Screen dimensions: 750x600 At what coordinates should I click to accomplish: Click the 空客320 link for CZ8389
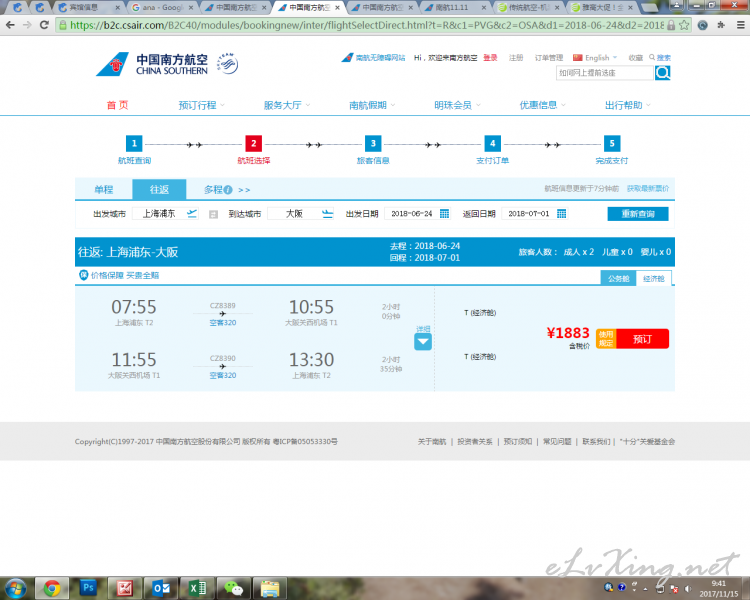[x=223, y=322]
